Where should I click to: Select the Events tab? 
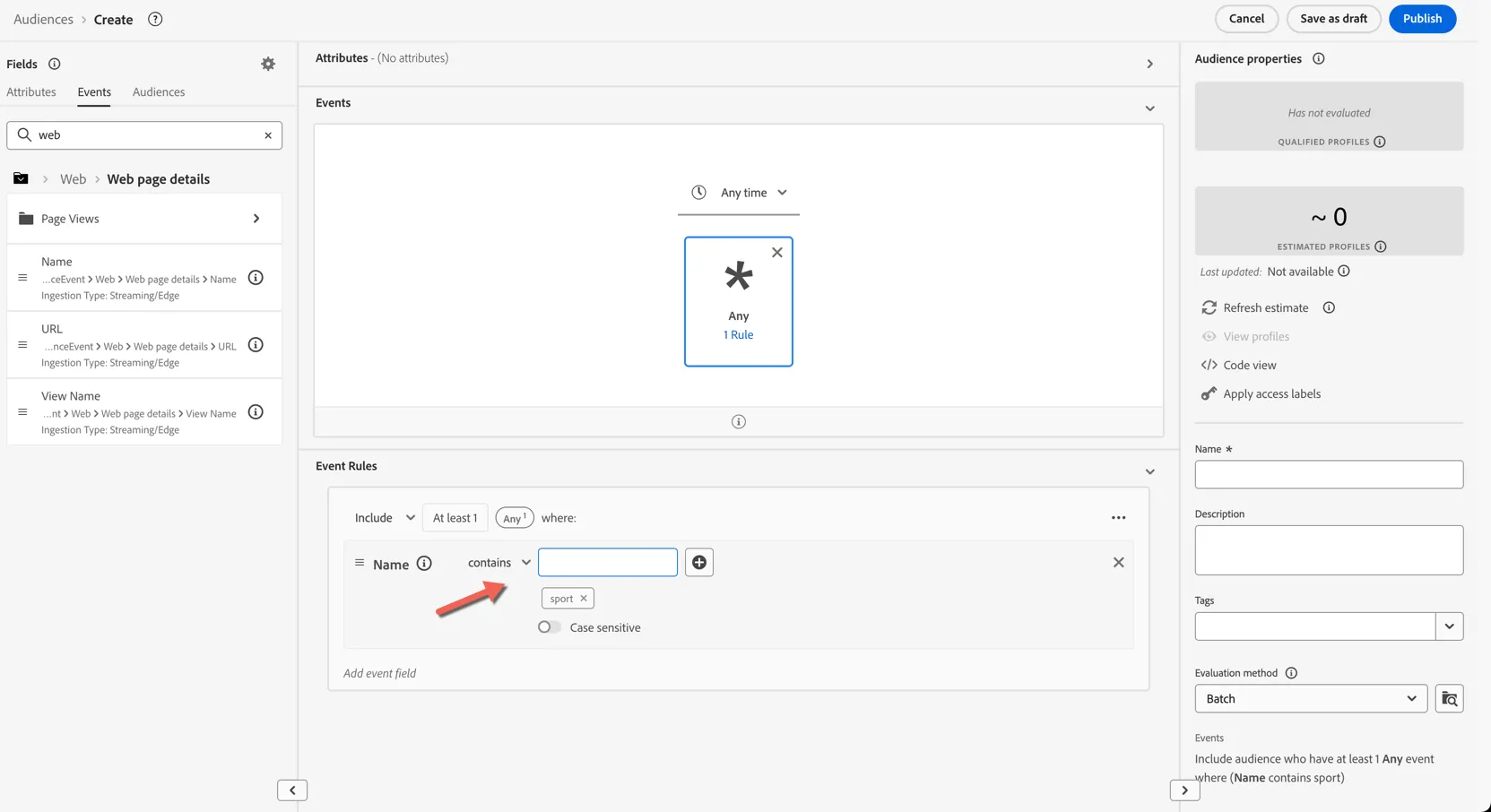pyautogui.click(x=94, y=91)
